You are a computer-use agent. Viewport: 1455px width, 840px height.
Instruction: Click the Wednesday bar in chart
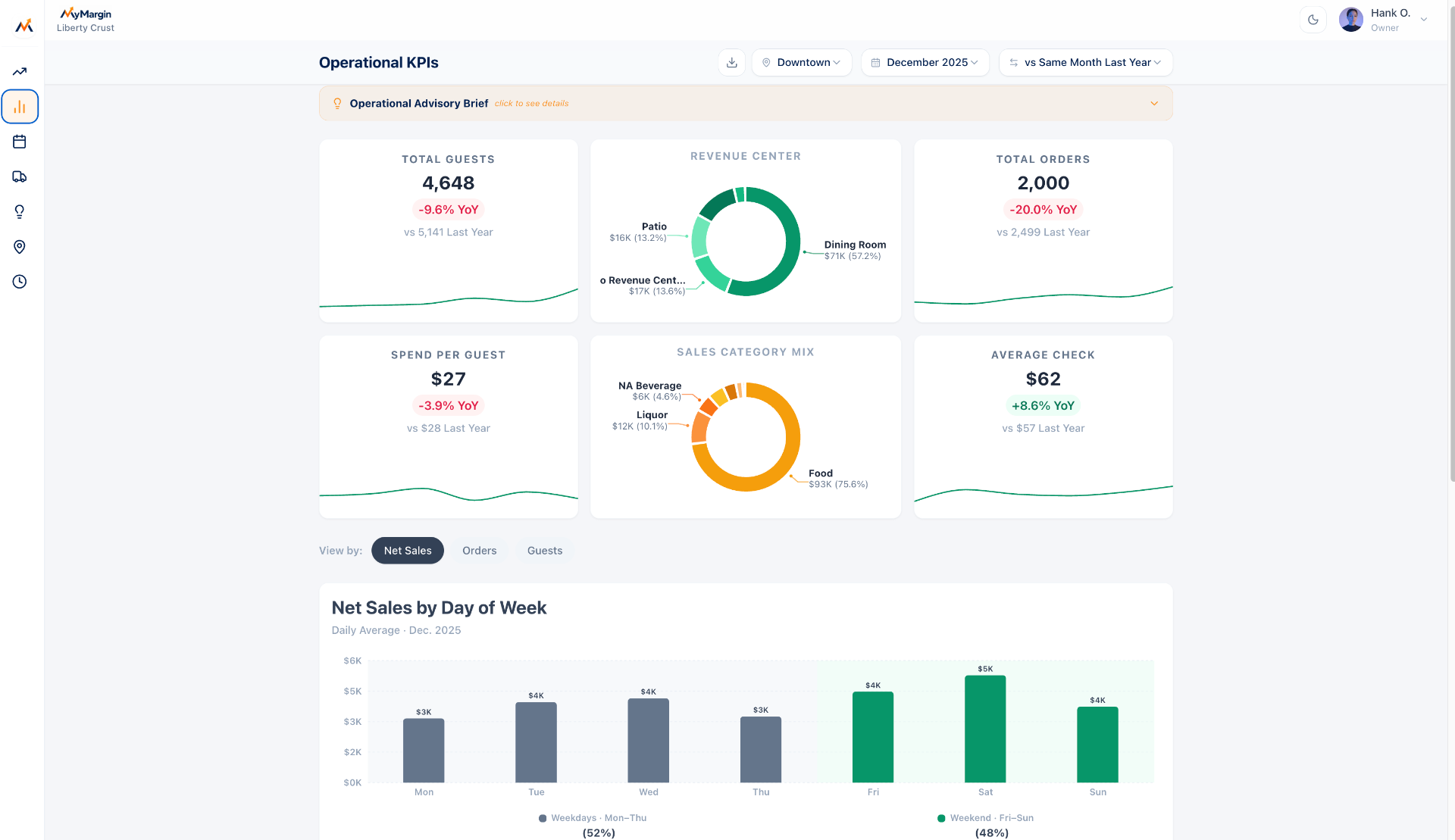tap(649, 741)
